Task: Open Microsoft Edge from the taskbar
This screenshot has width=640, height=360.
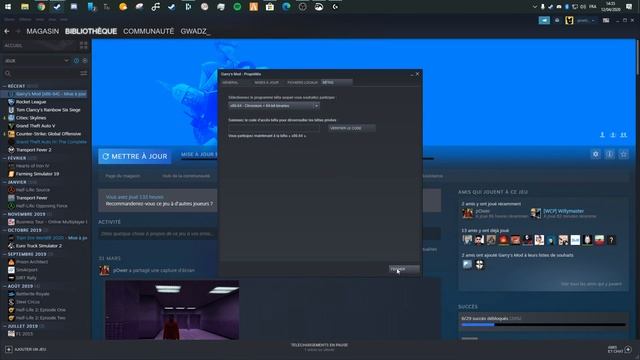Action: click(286, 7)
